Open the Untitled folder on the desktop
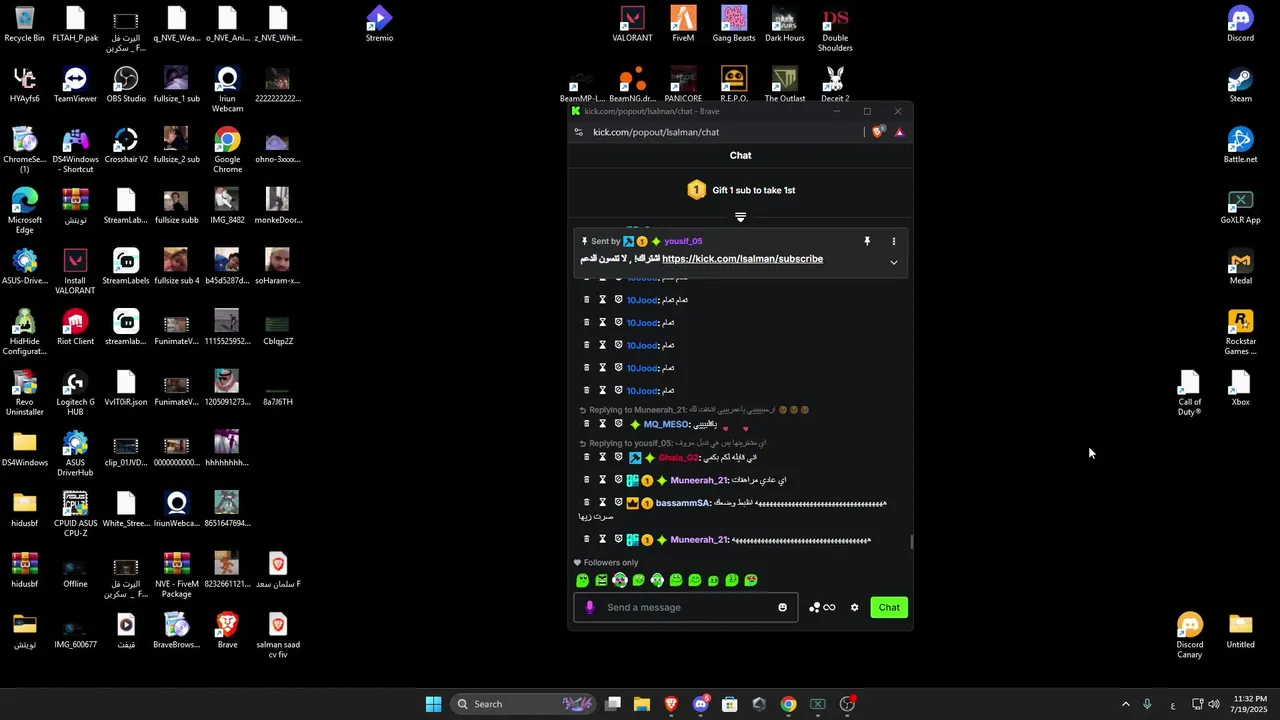 tap(1240, 631)
